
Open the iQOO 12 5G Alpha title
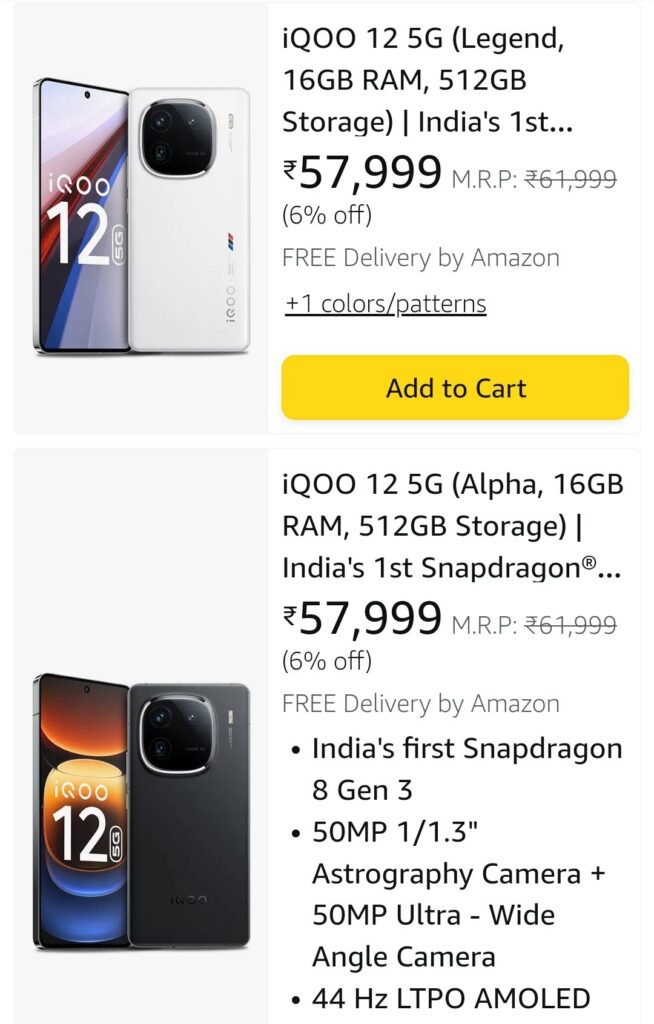(452, 526)
